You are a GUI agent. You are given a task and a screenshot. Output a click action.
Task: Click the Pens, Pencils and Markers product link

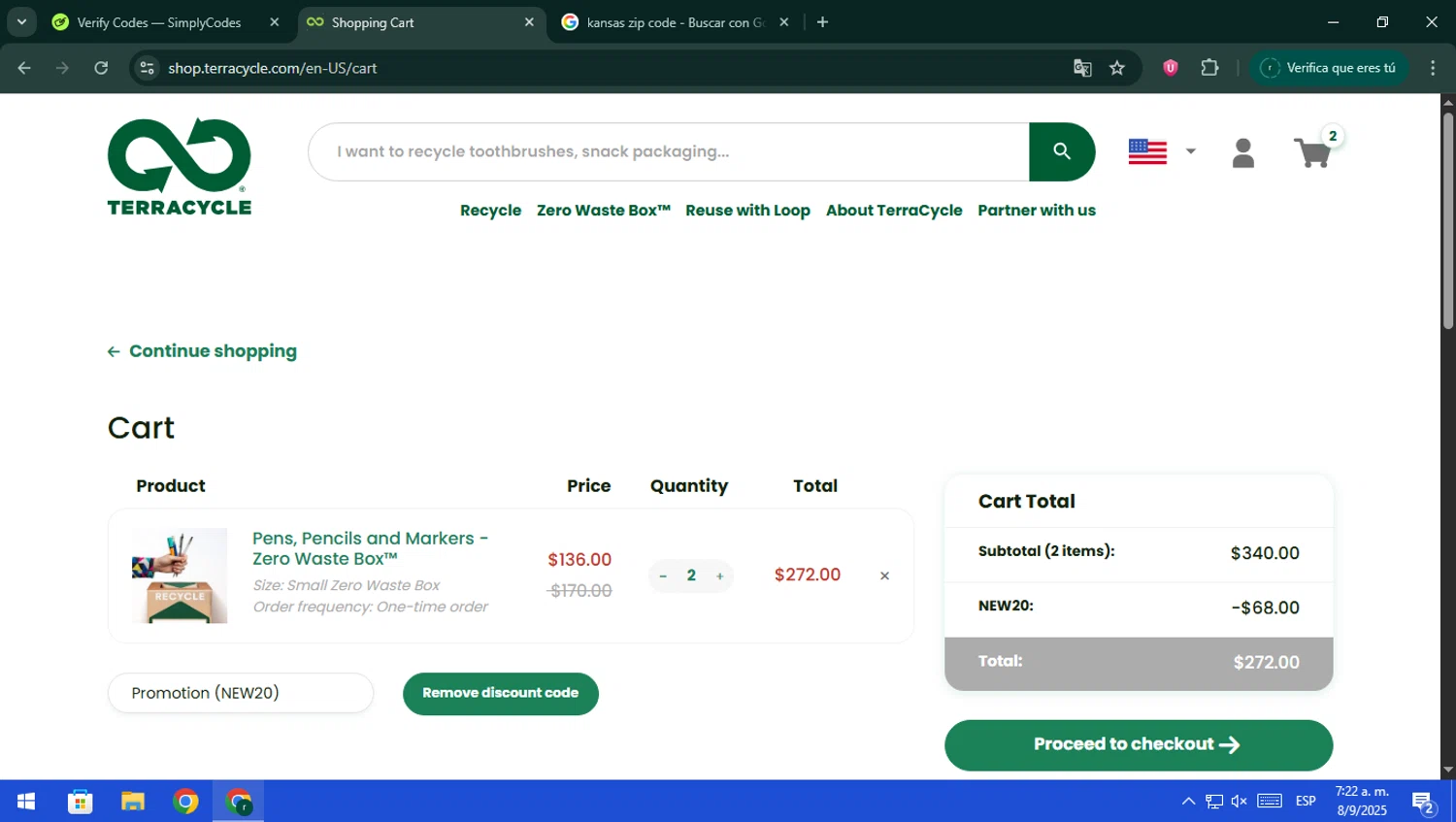(370, 548)
